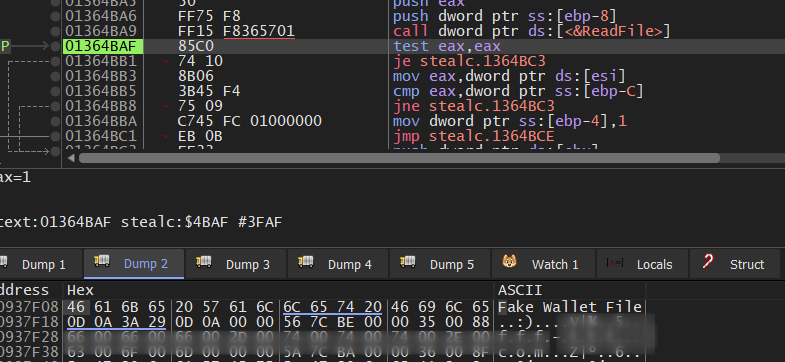Open the Watch 1 tab dog icon
The image size is (785, 362).
point(510,262)
